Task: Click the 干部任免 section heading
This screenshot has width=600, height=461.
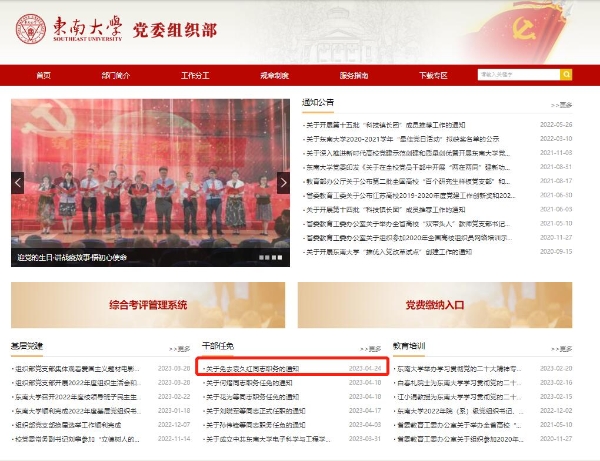Action: pos(218,346)
